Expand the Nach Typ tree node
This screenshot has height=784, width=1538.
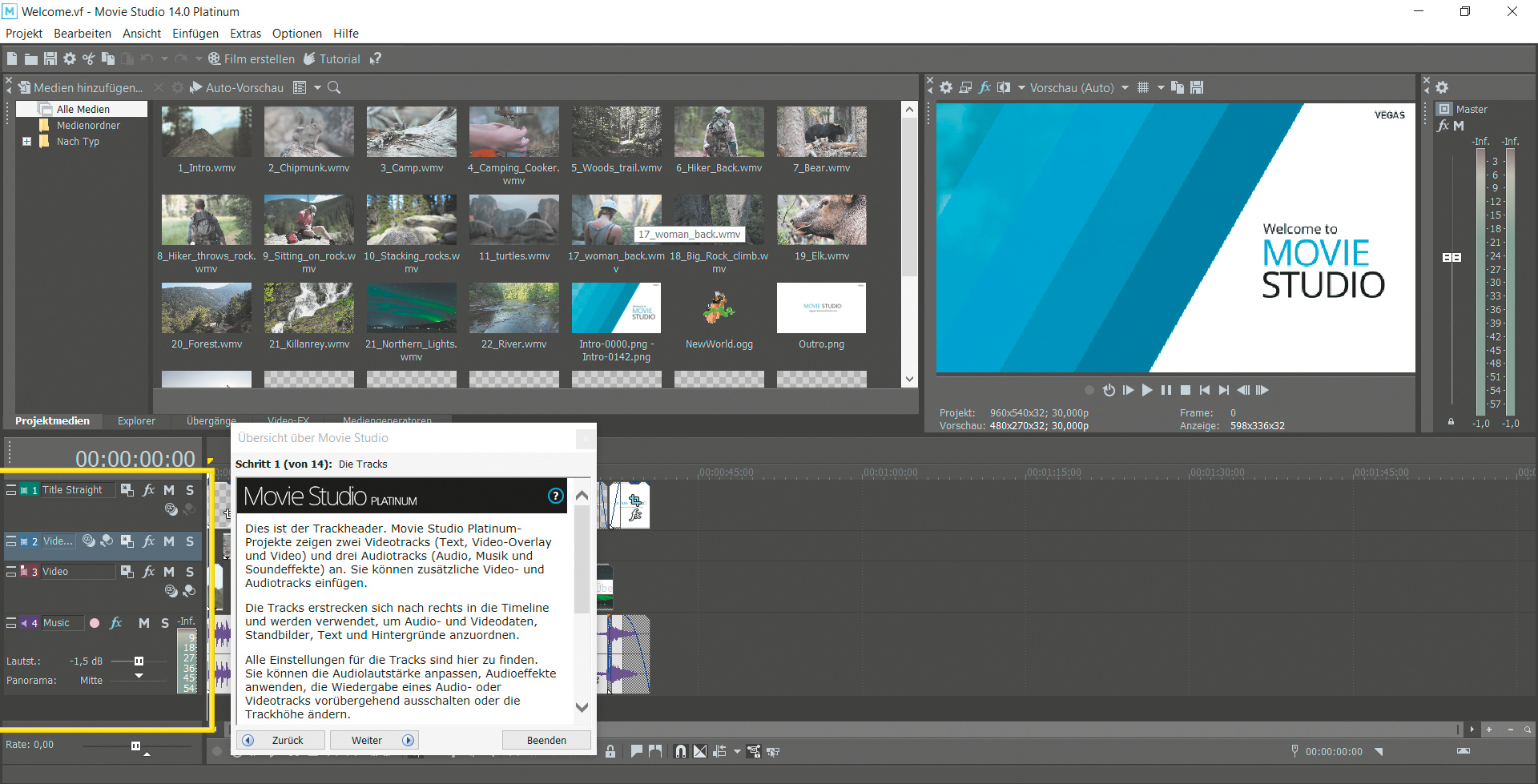click(x=26, y=142)
